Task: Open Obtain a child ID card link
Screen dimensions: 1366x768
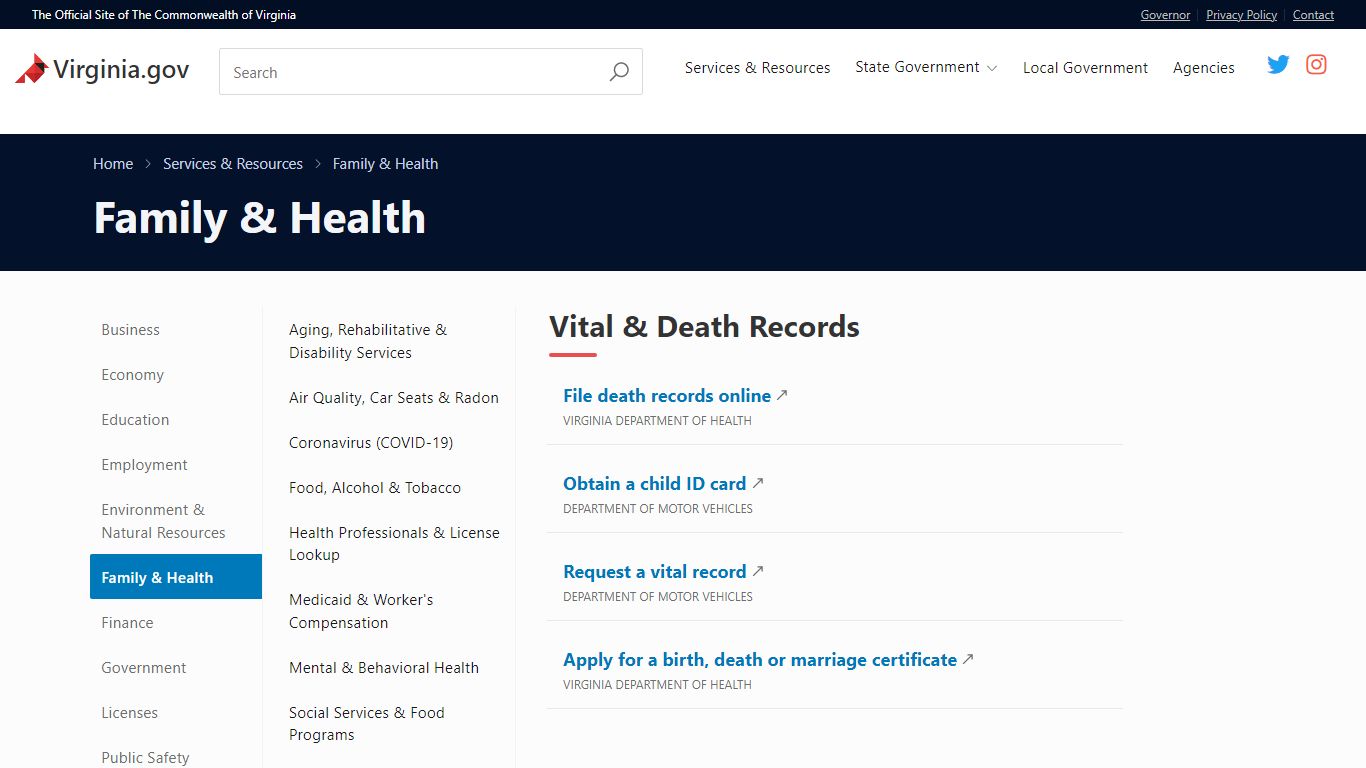Action: point(655,484)
